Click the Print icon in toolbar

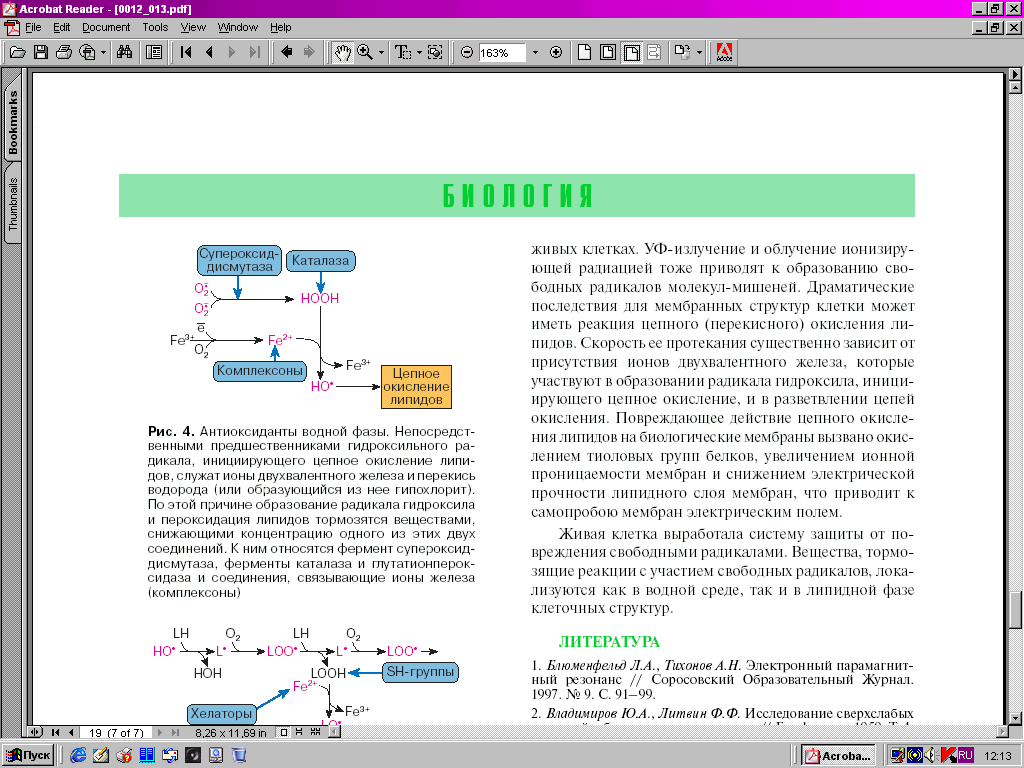coord(63,52)
